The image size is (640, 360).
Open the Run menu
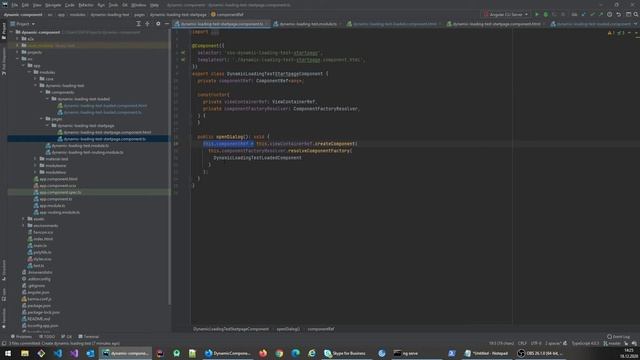point(101,5)
